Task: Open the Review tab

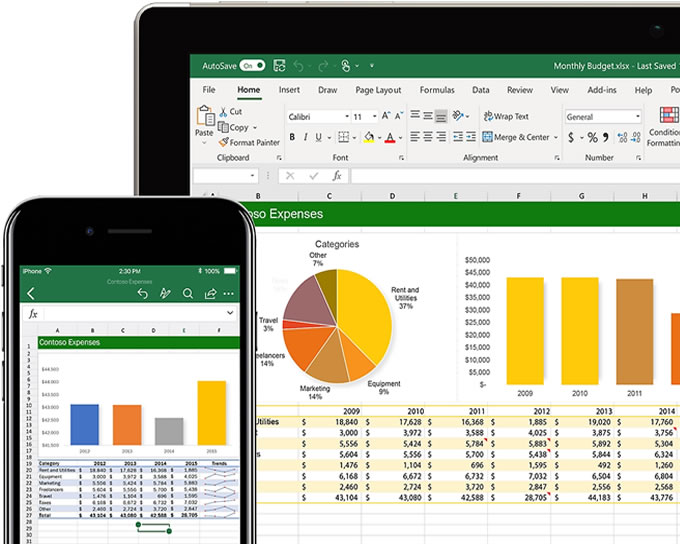Action: point(520,90)
